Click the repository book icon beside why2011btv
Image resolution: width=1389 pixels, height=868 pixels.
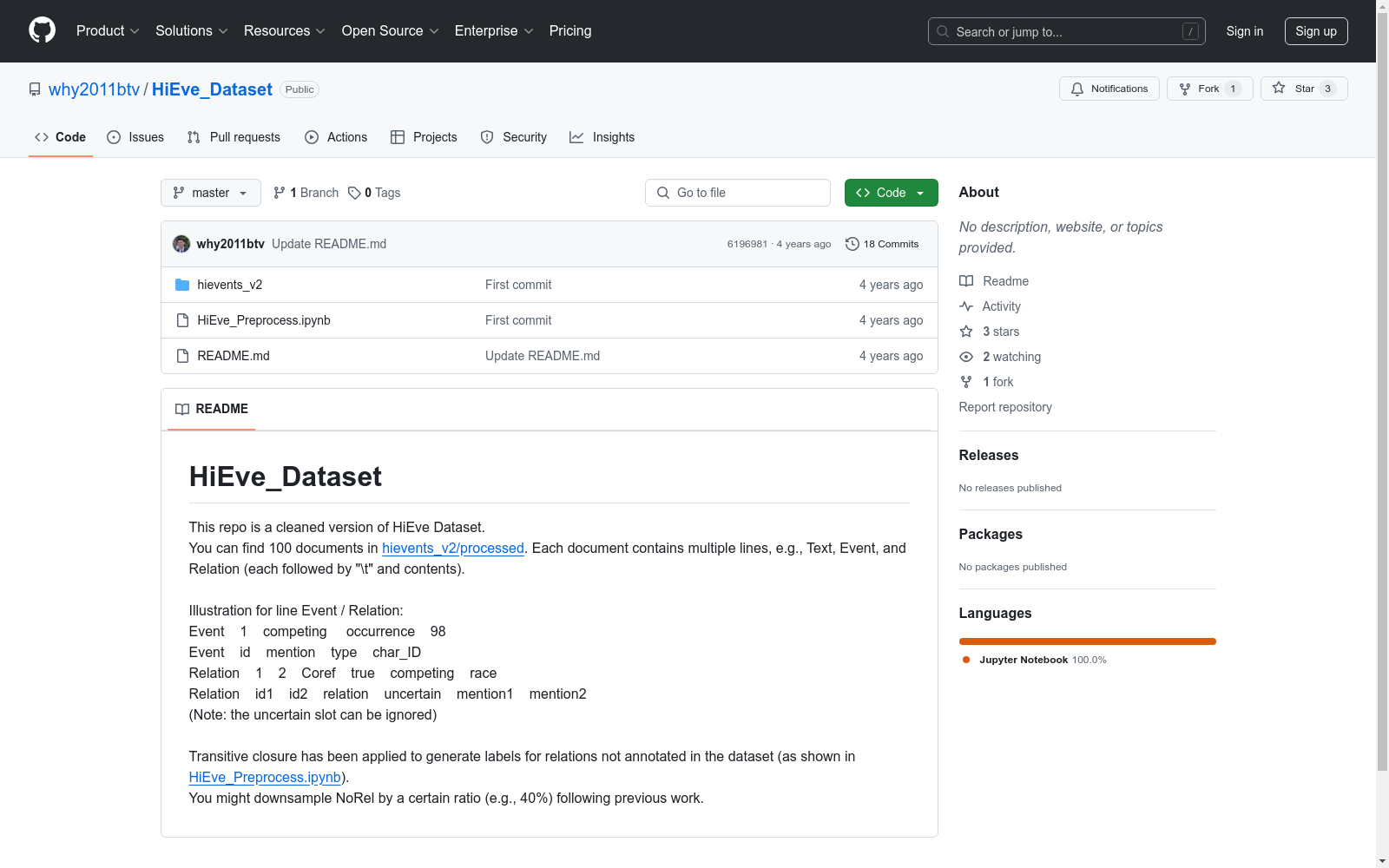coord(35,89)
